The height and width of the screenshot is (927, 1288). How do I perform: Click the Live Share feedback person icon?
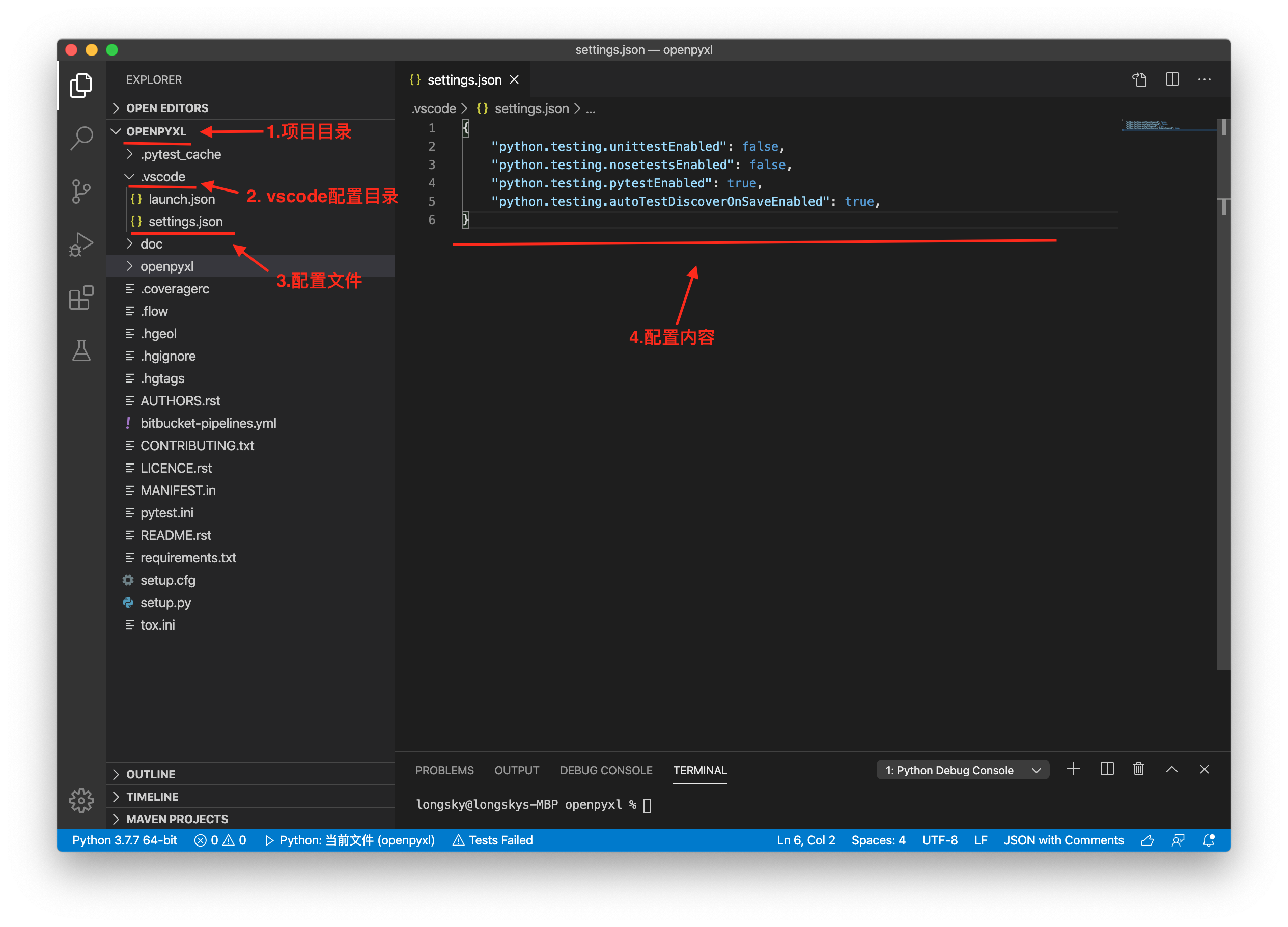[x=1179, y=840]
